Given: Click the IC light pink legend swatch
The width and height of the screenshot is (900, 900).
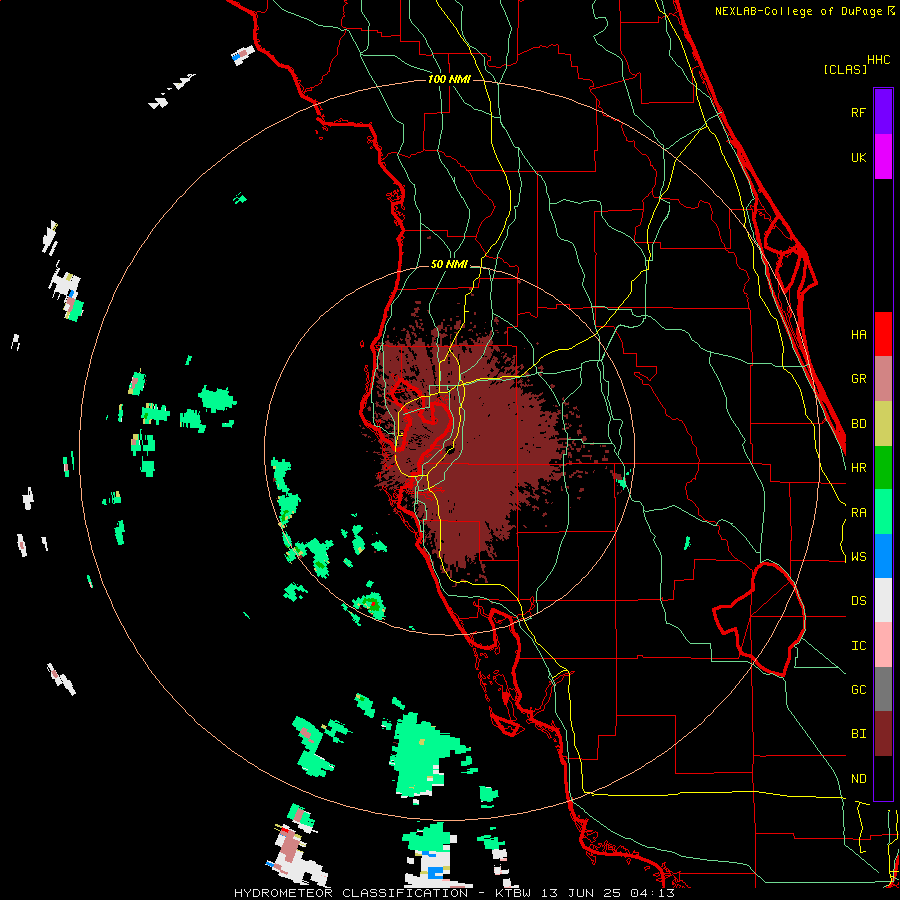Looking at the screenshot, I should pyautogui.click(x=883, y=645).
